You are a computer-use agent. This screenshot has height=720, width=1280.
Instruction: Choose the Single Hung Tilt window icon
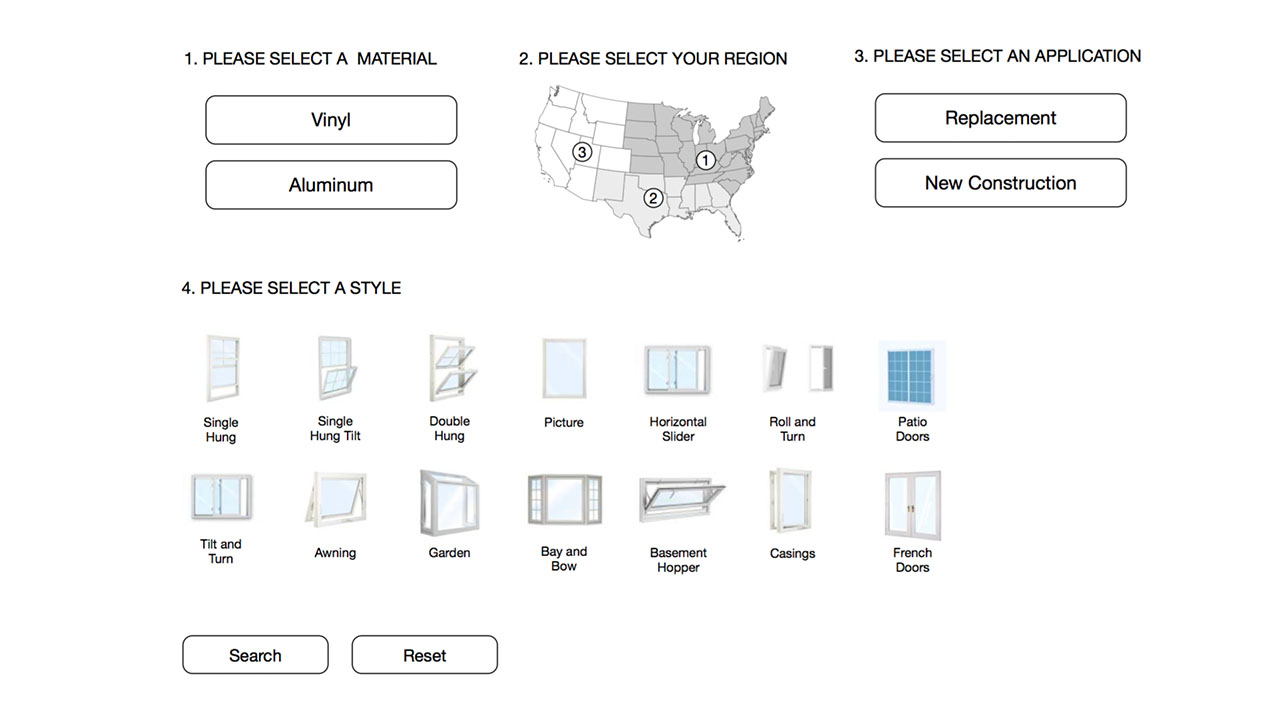(x=335, y=369)
